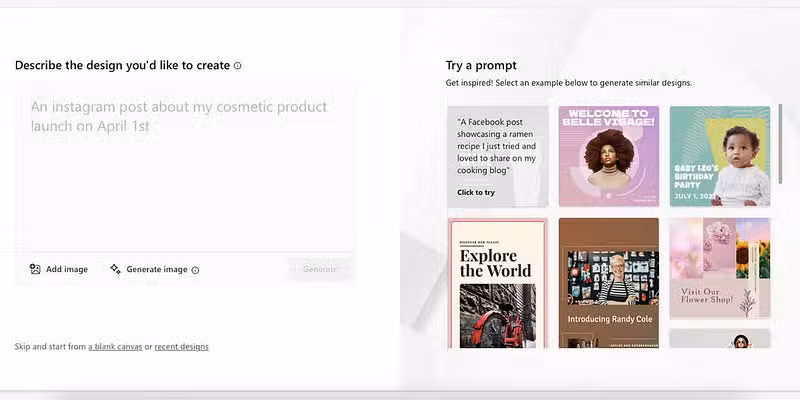The height and width of the screenshot is (400, 800).
Task: Follow the 'recent designs' link
Action: tap(181, 347)
